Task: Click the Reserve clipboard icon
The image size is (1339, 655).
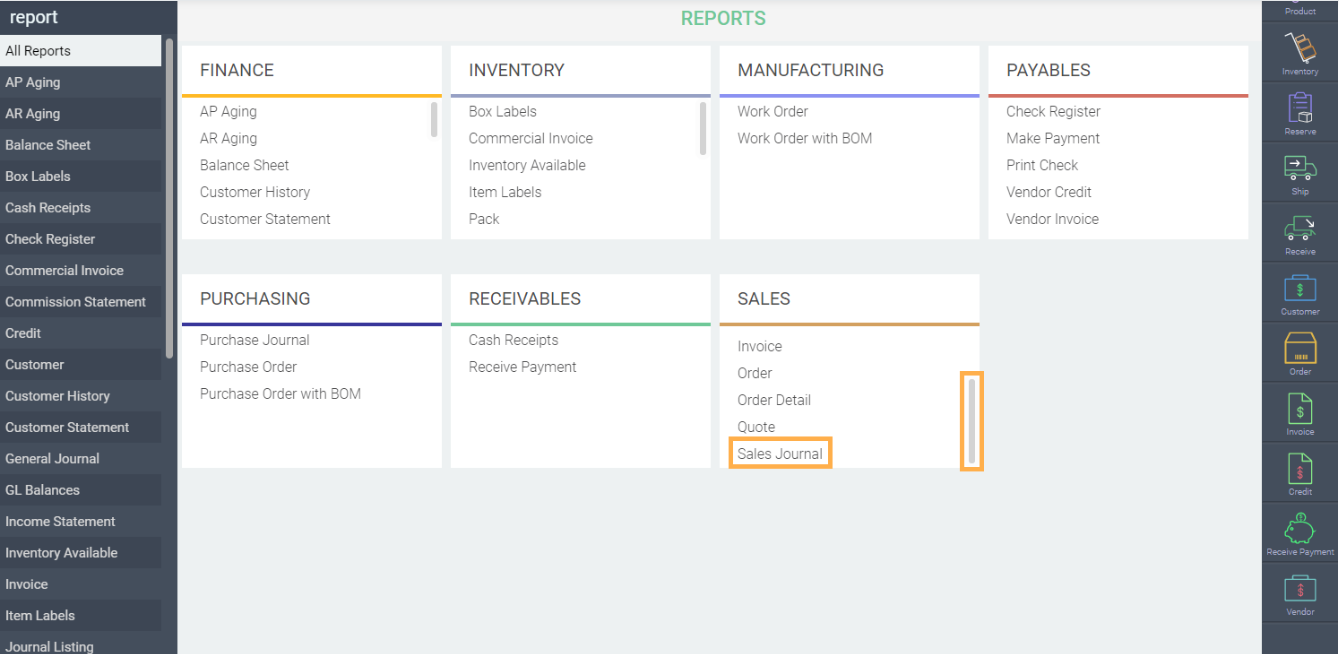Action: pyautogui.click(x=1300, y=108)
